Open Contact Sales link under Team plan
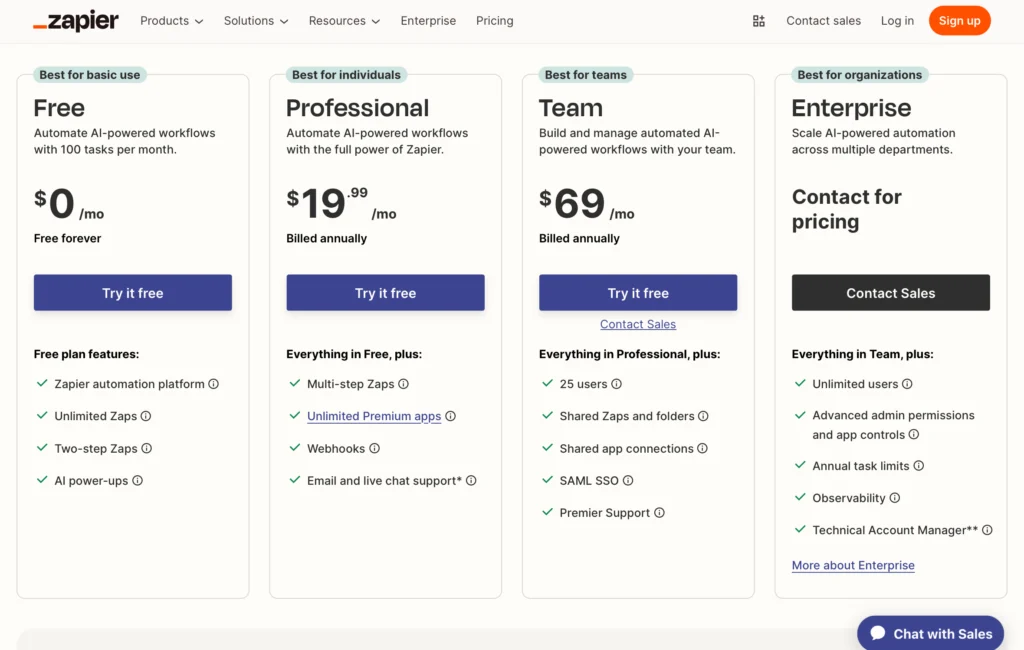1024x650 pixels. coord(638,324)
